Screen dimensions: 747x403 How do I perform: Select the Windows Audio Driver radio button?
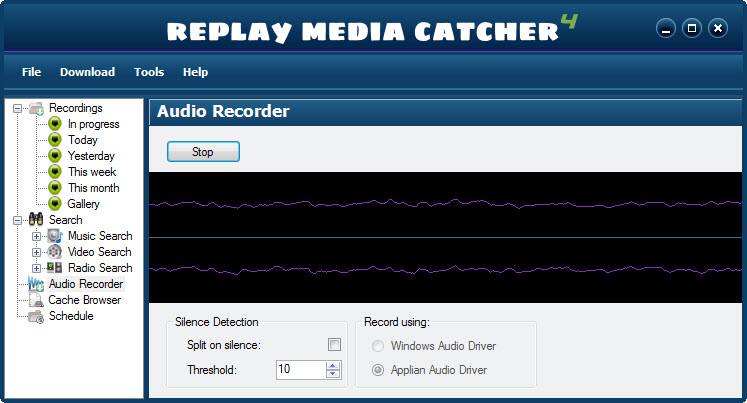[x=378, y=346]
